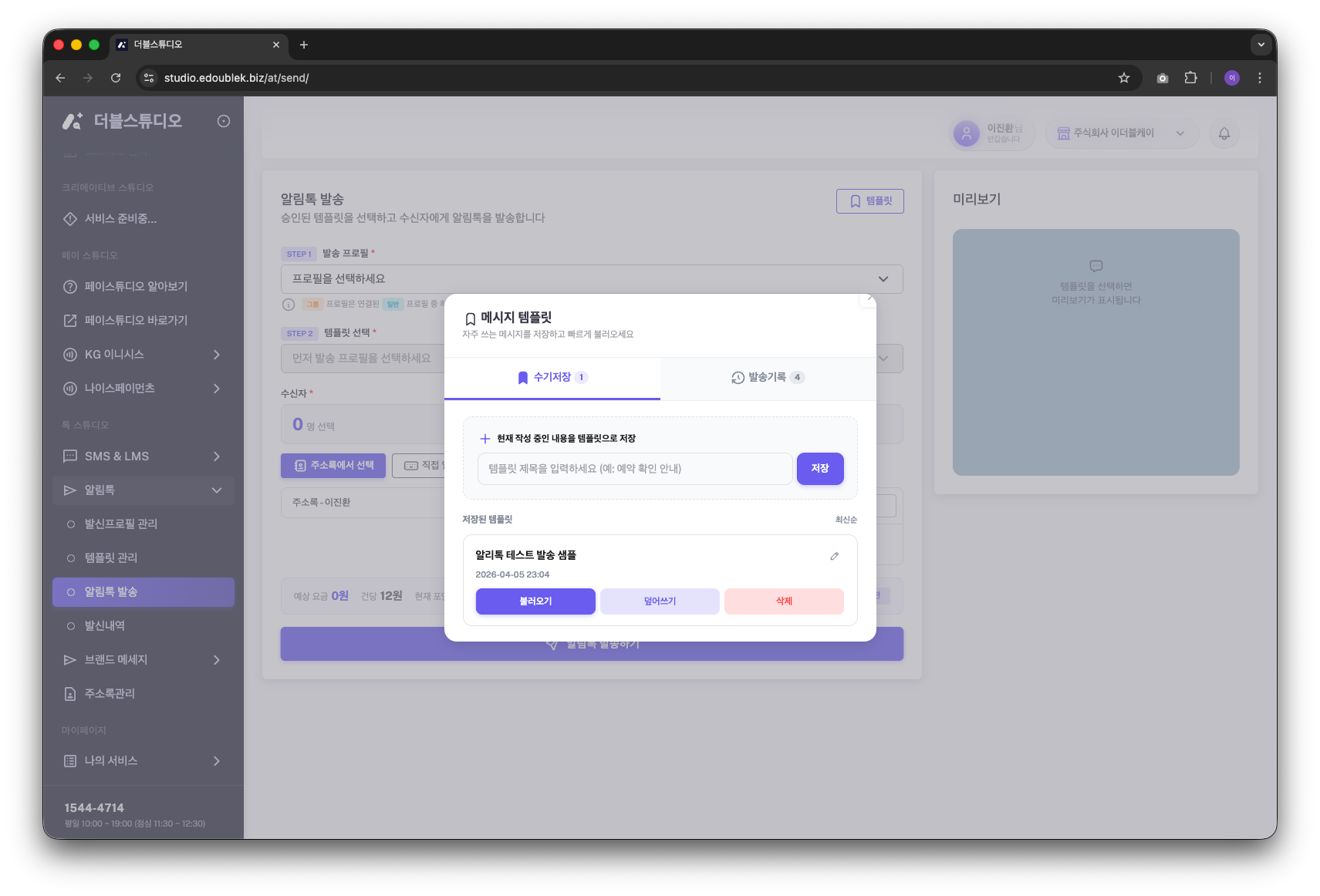
Task: Click the 주소록 - 이진환 entry
Action: click(x=321, y=503)
